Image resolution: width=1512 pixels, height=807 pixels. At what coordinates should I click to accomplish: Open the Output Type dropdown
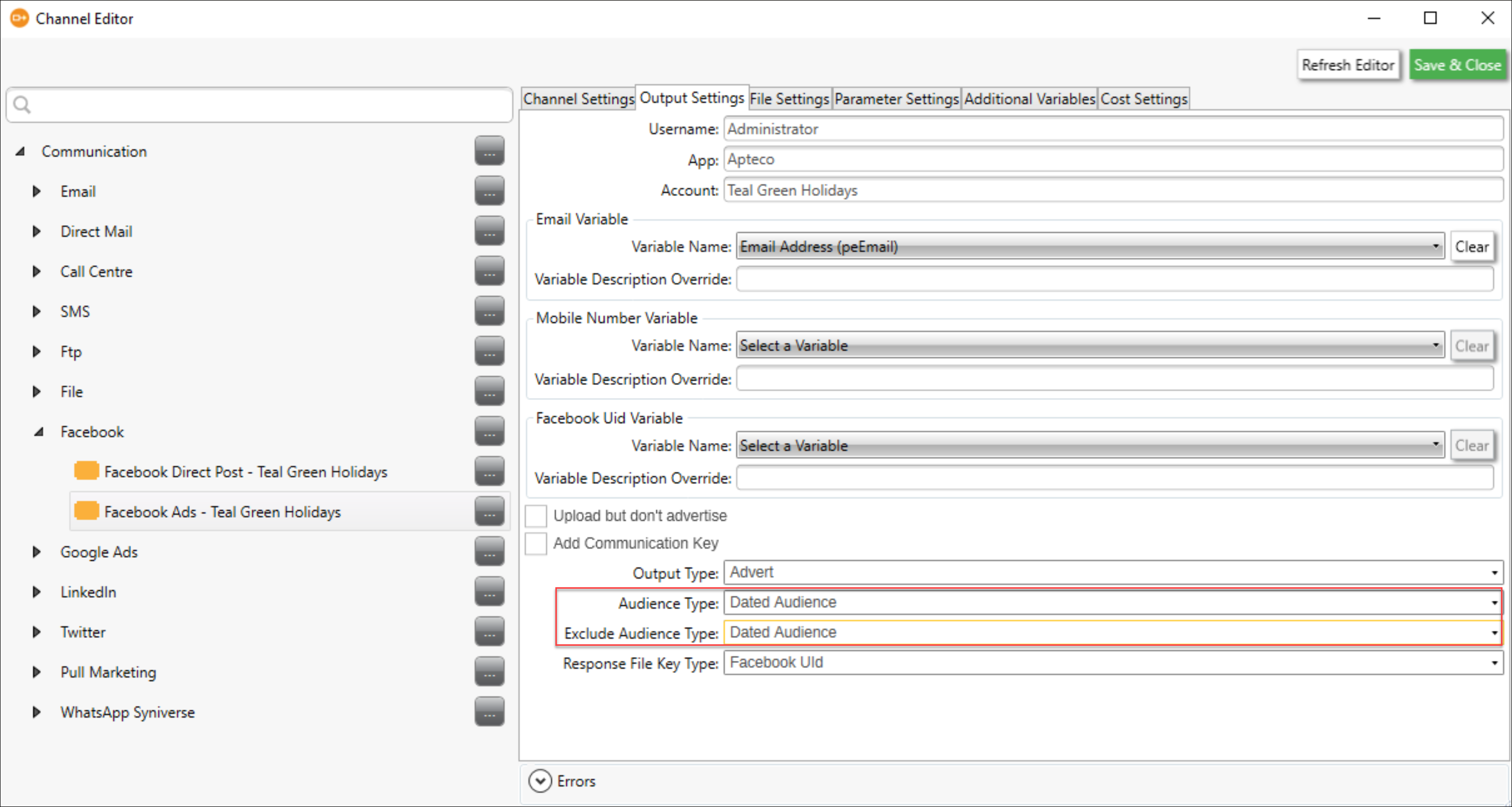1113,573
